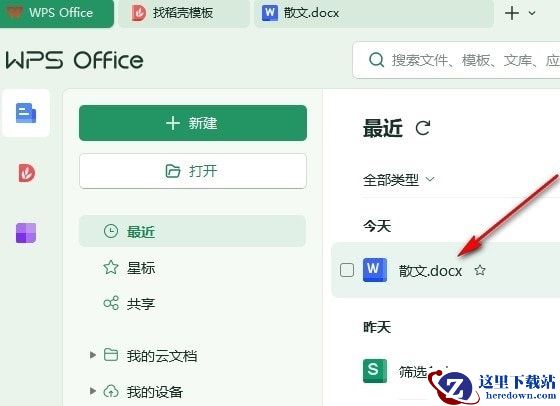560x406 pixels.
Task: Open the documents icon in left sidebar
Action: 26,113
